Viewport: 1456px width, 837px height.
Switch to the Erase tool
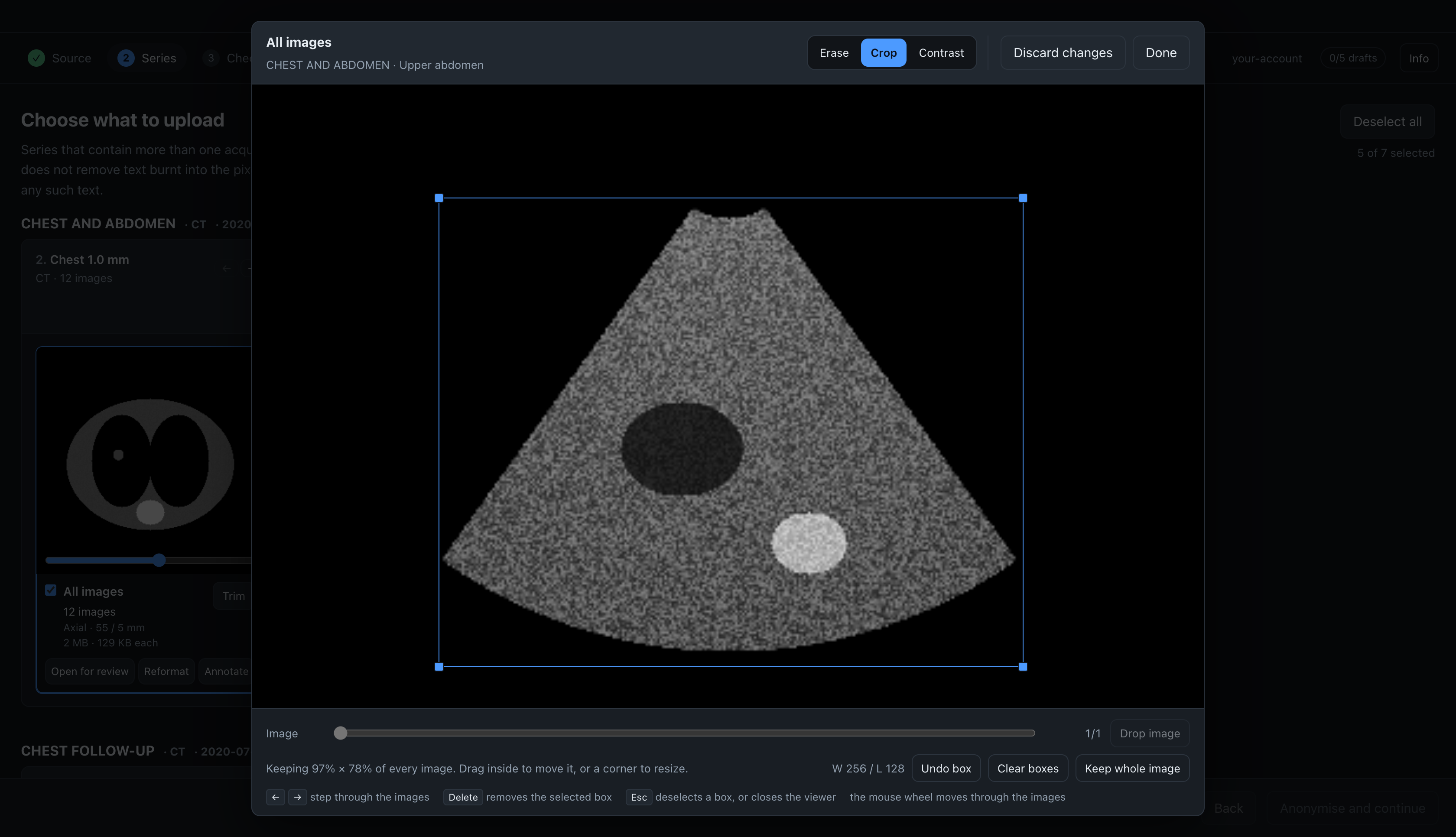coord(833,53)
